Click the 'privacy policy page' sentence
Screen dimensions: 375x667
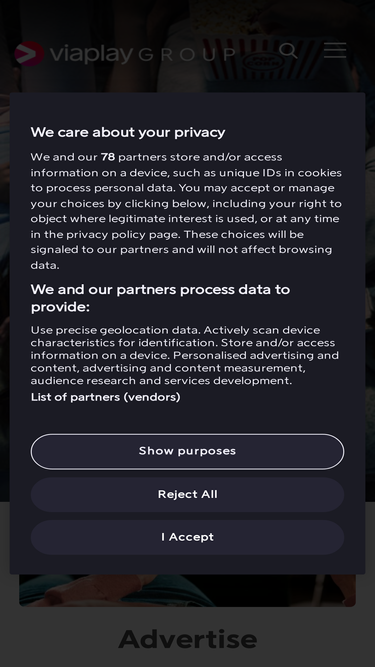coord(123,234)
